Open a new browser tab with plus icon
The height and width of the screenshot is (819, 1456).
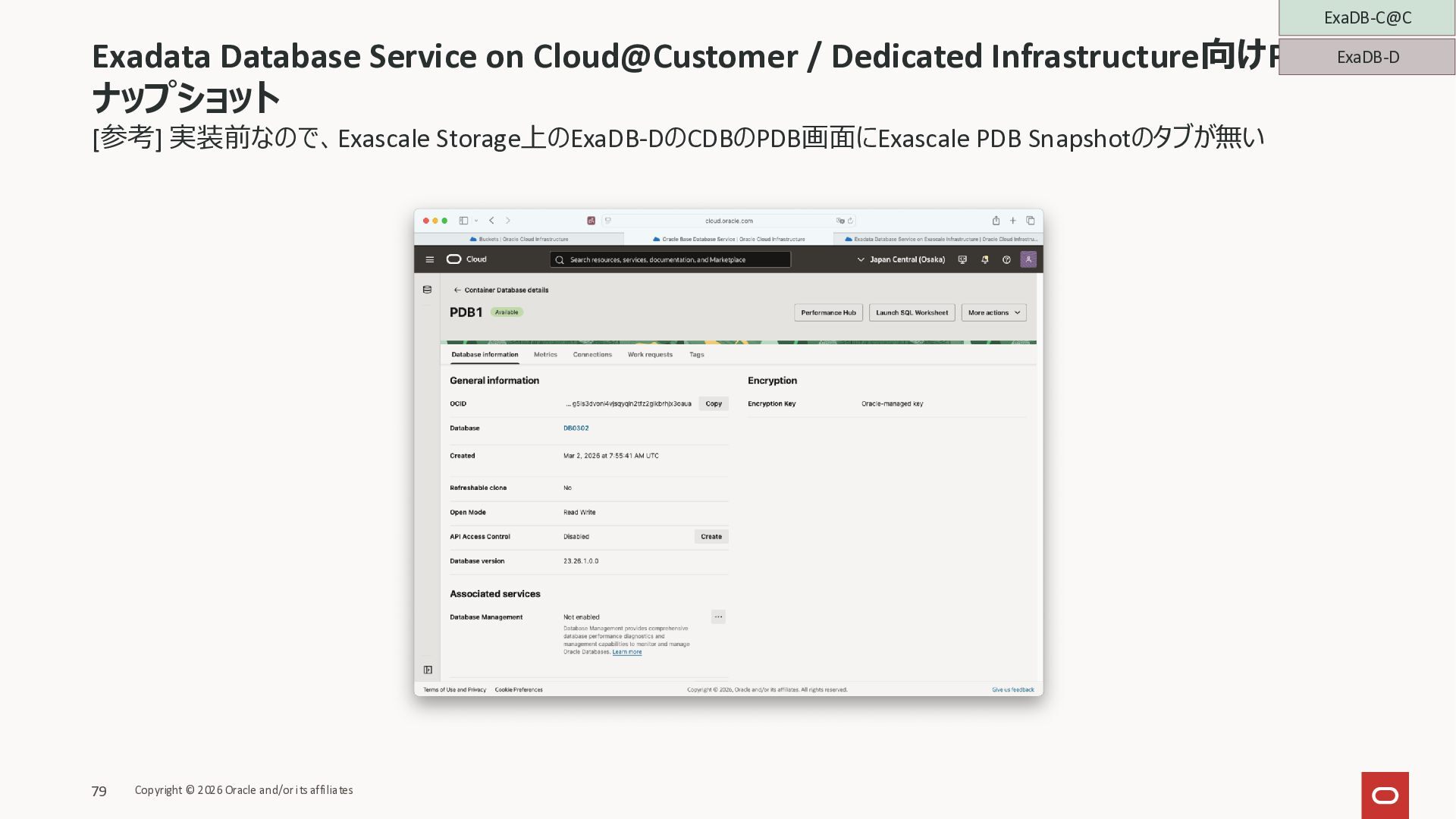[1012, 221]
